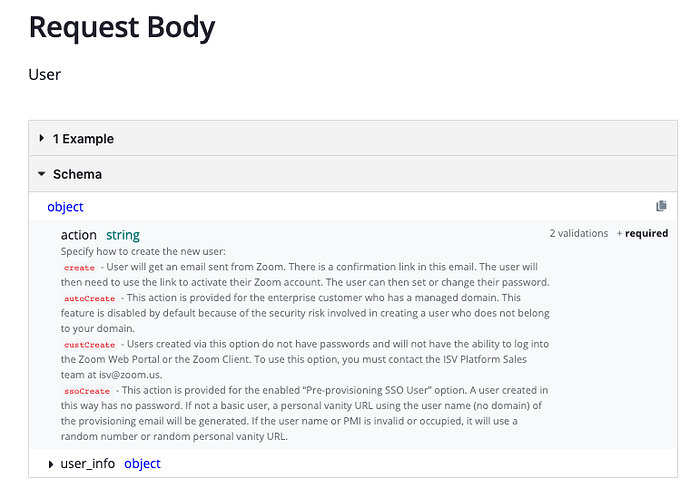
Task: Click the green string type label
Action: tap(123, 236)
